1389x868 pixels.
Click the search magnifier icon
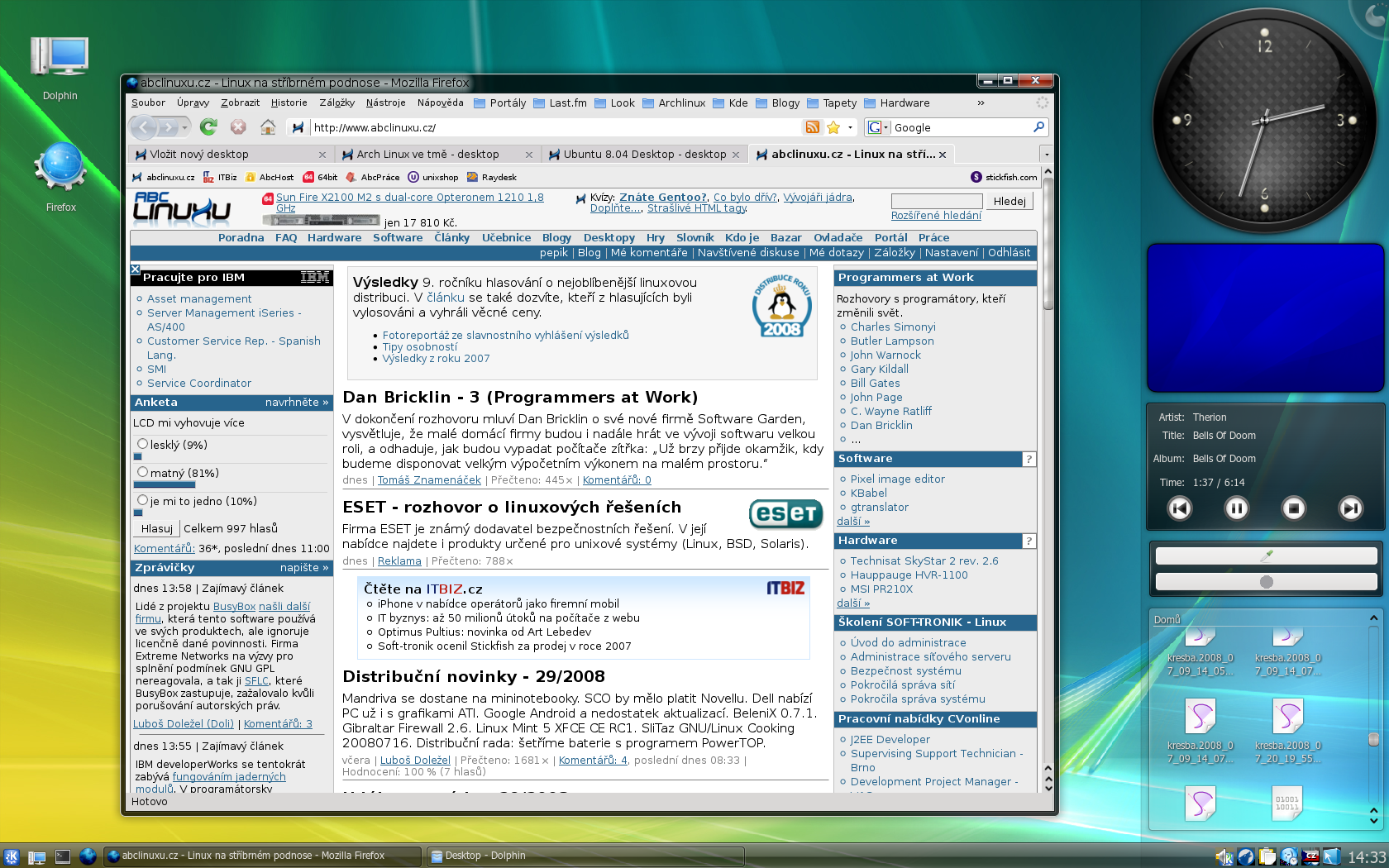click(1038, 127)
